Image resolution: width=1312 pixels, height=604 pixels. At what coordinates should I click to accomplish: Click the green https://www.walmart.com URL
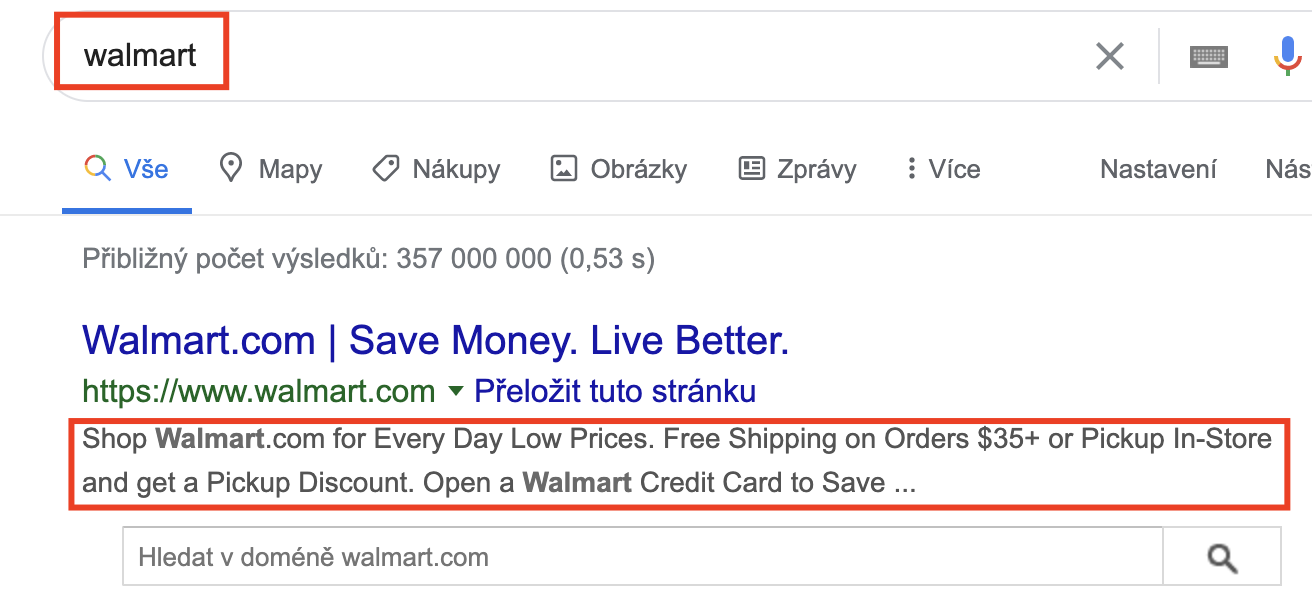[258, 391]
